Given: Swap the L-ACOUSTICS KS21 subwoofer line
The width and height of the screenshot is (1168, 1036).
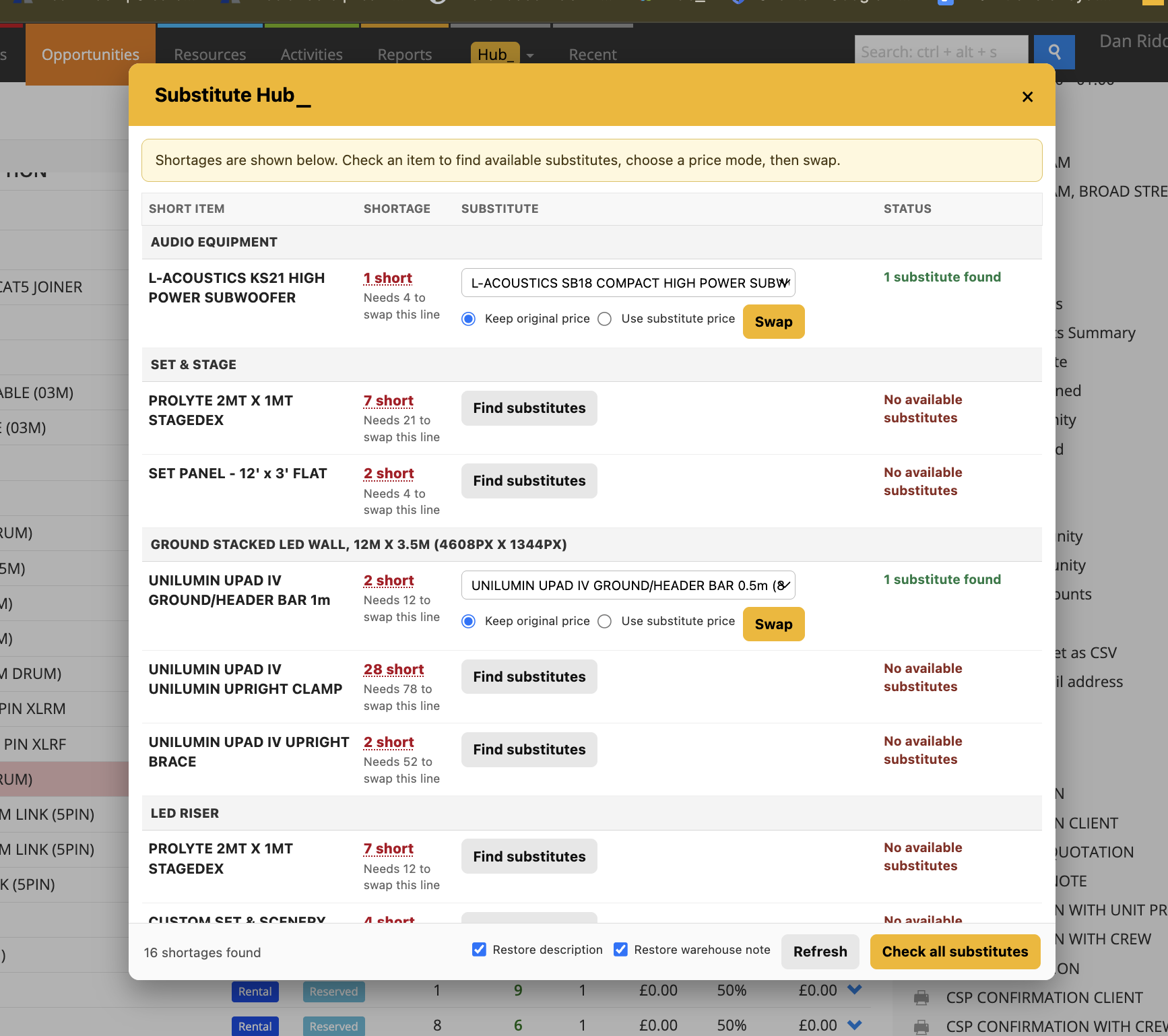Looking at the screenshot, I should [x=773, y=322].
